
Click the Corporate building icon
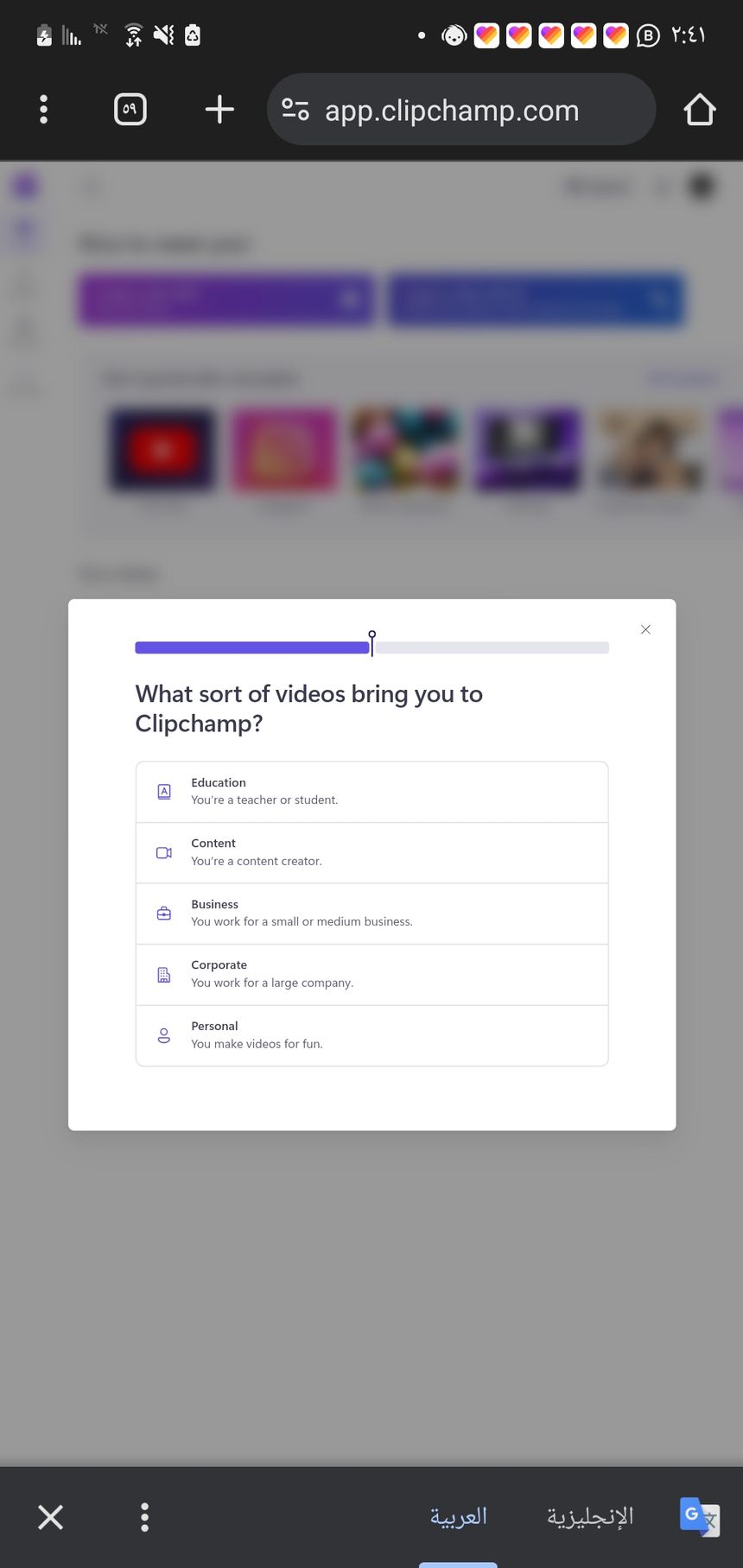coord(164,975)
